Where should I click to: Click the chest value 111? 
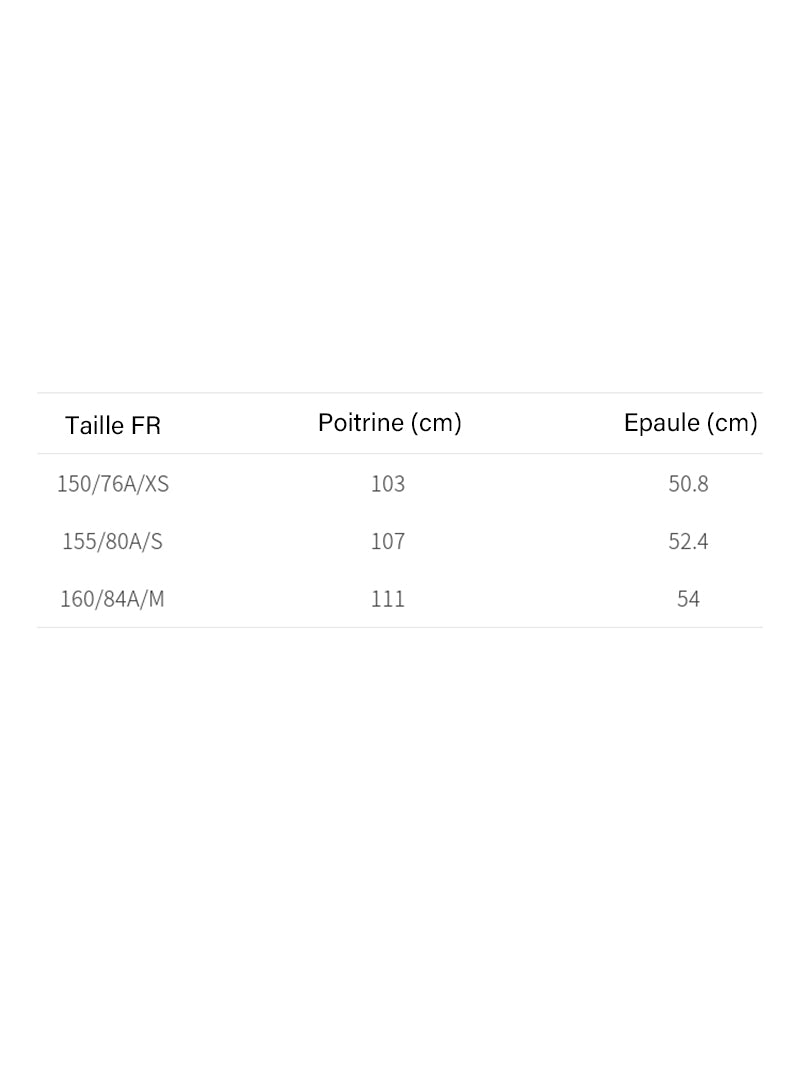(388, 599)
